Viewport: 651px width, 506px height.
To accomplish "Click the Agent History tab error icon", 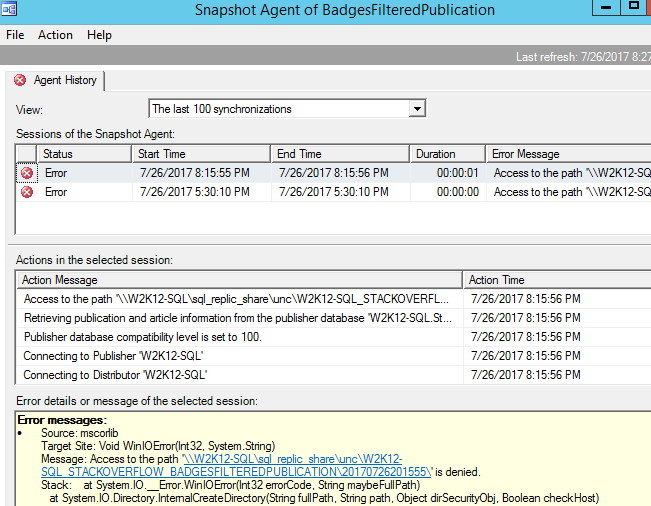I will [20, 80].
